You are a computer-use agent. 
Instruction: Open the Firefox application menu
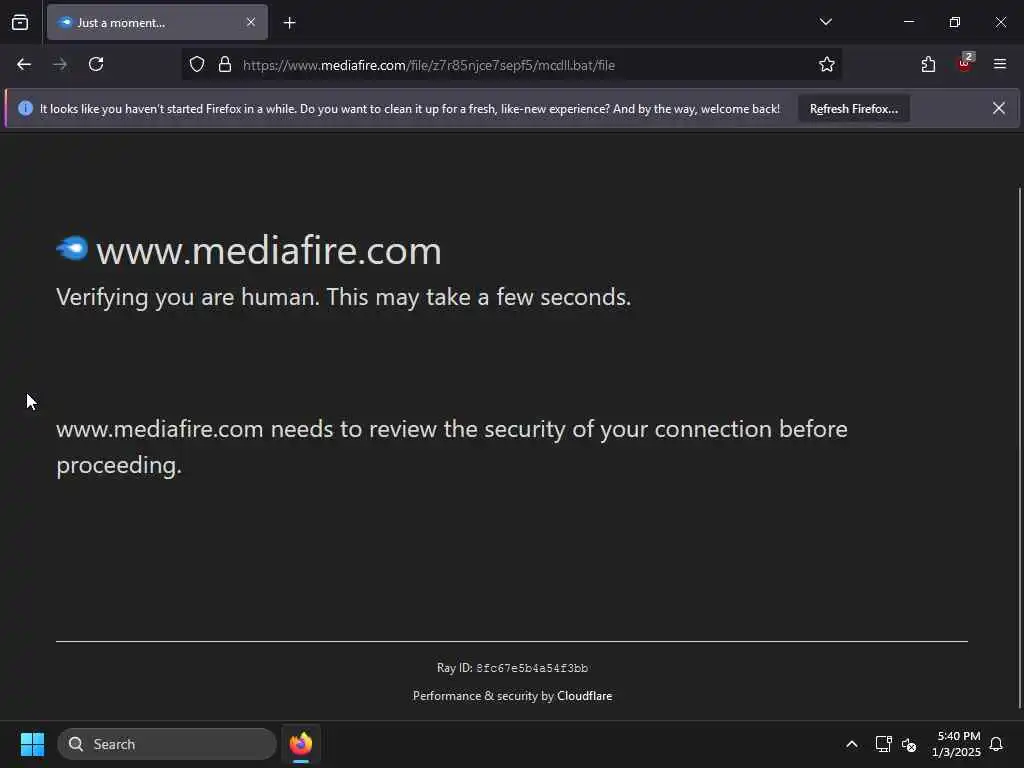pos(999,64)
